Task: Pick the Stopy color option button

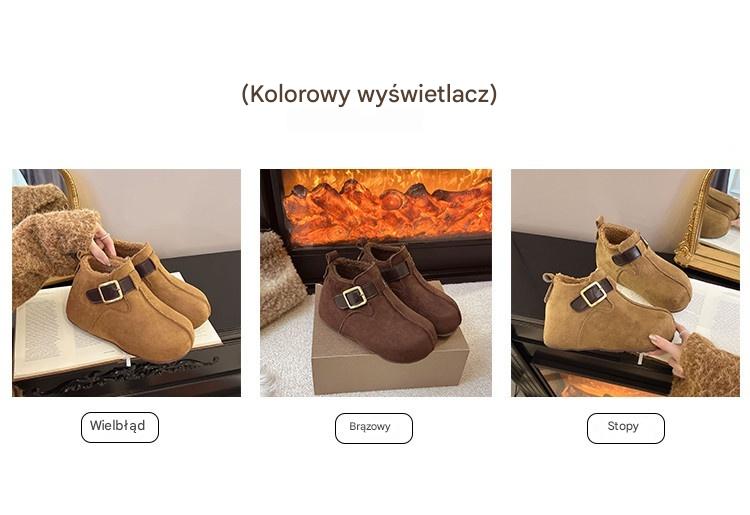Action: (x=626, y=428)
